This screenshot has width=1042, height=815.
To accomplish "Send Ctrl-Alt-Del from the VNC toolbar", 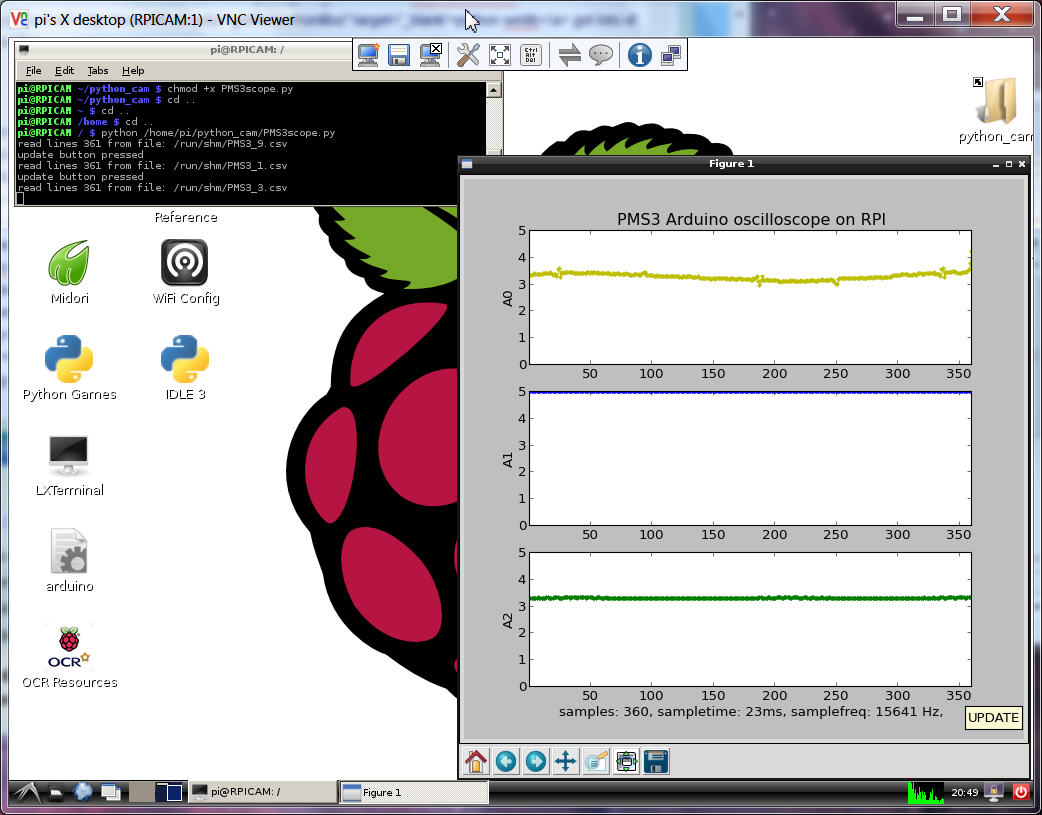I will (x=531, y=55).
